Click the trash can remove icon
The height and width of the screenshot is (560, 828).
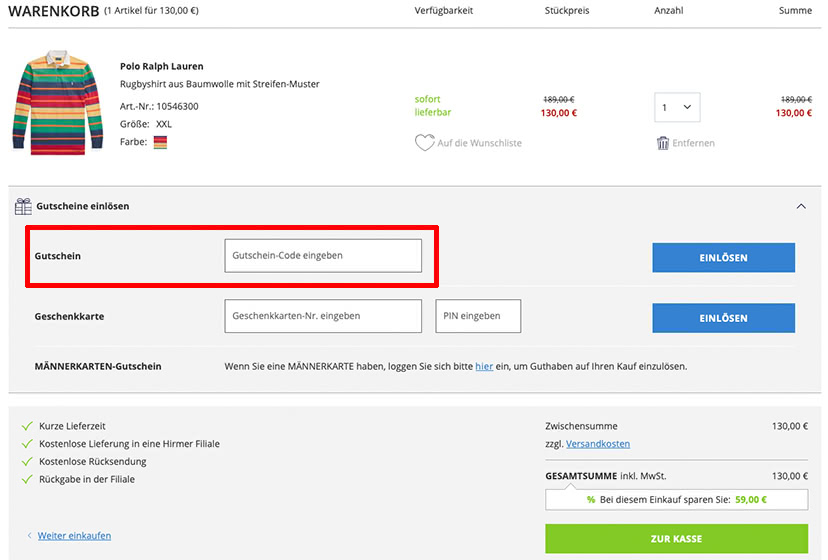click(x=663, y=143)
